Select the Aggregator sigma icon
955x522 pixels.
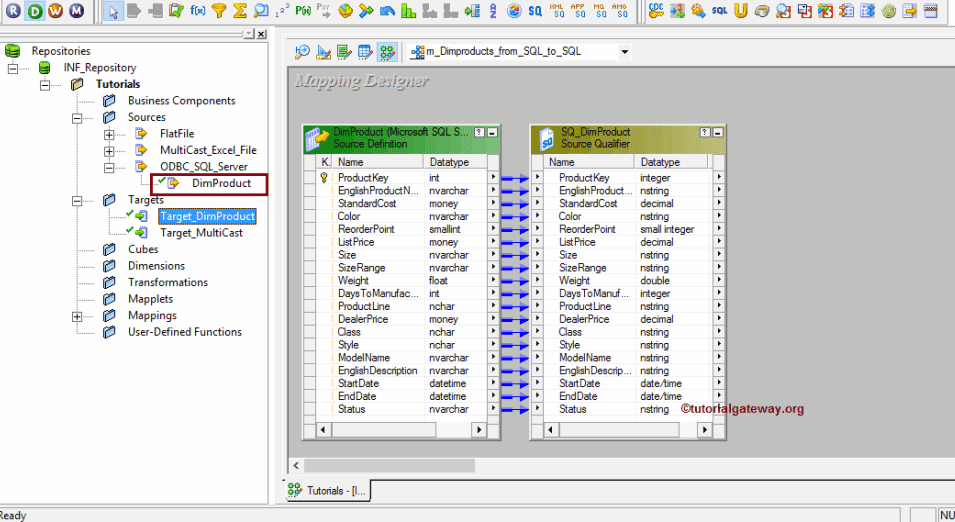[x=240, y=11]
